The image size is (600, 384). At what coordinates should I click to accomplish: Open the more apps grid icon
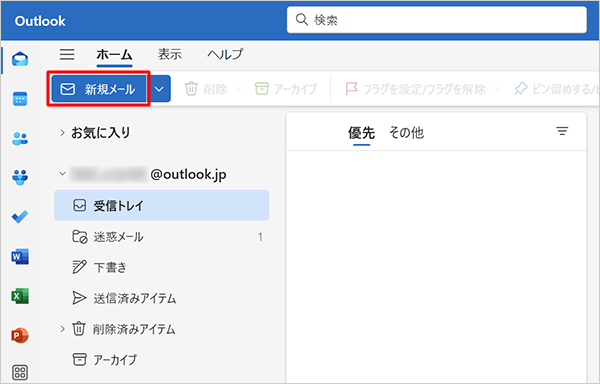tap(20, 372)
